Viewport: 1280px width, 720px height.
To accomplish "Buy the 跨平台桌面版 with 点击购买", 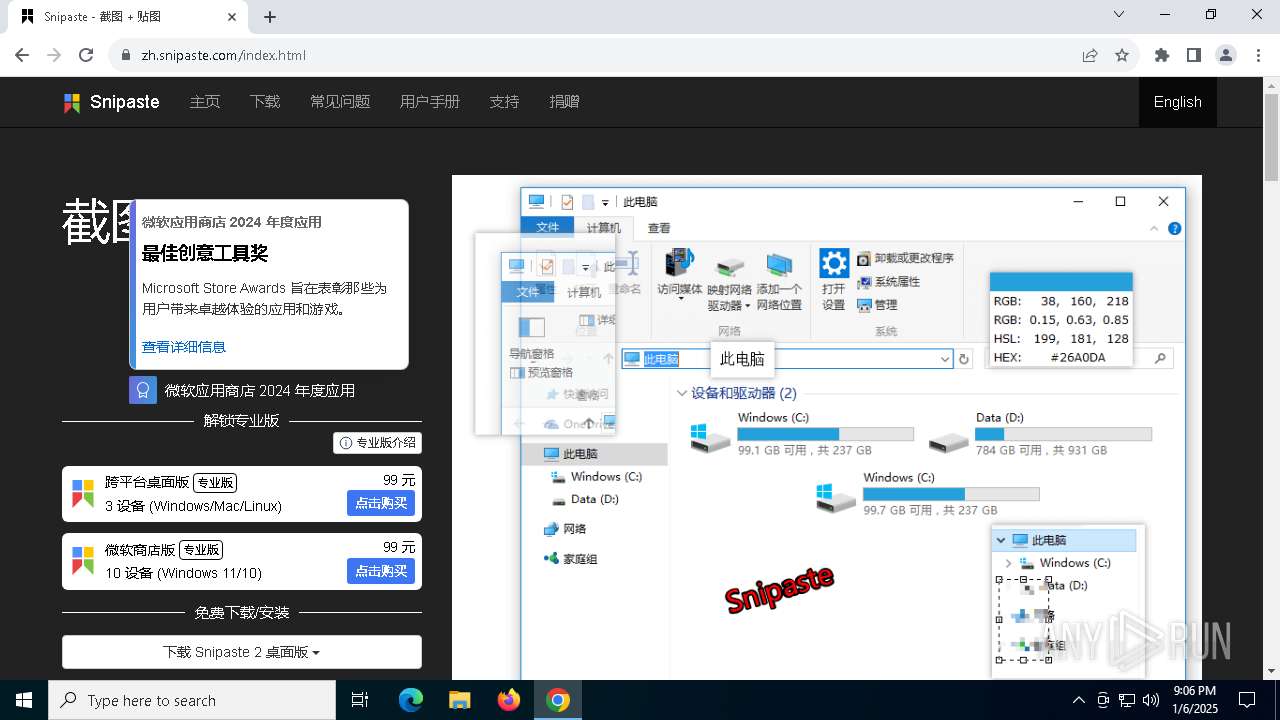I will [381, 503].
